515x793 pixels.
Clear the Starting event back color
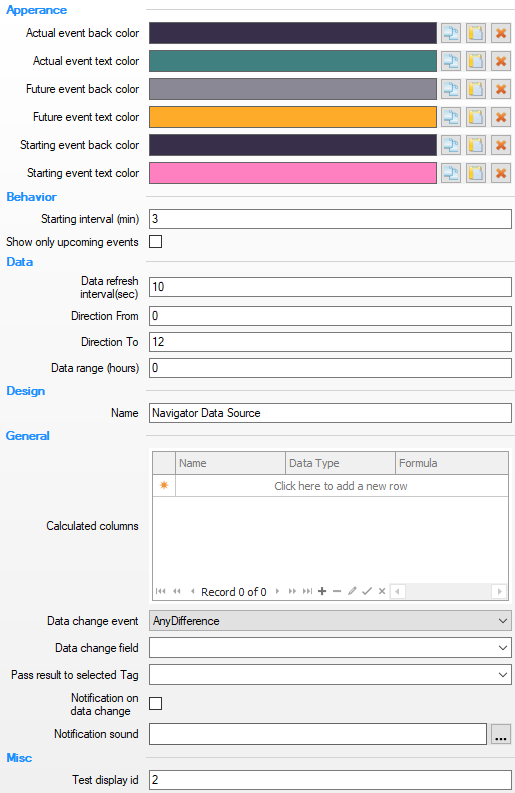(x=501, y=145)
